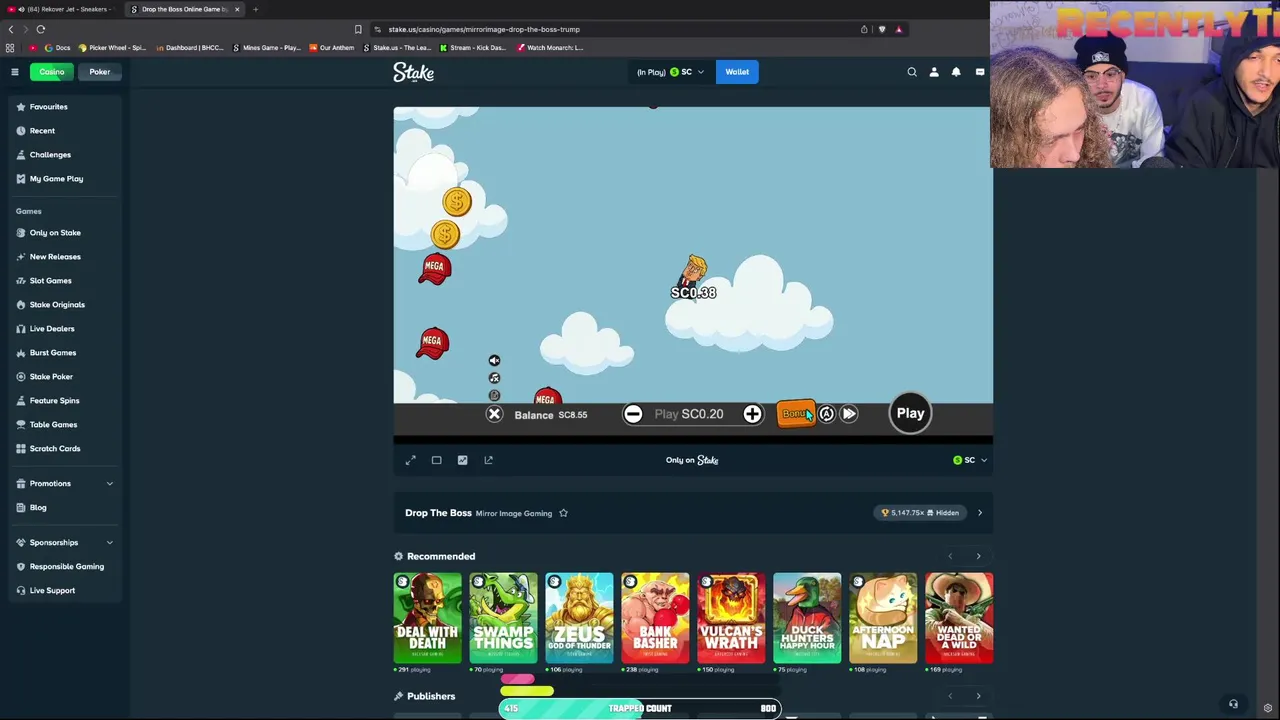This screenshot has width=1280, height=720.
Task: Decrease play amount with minus button
Action: [633, 414]
